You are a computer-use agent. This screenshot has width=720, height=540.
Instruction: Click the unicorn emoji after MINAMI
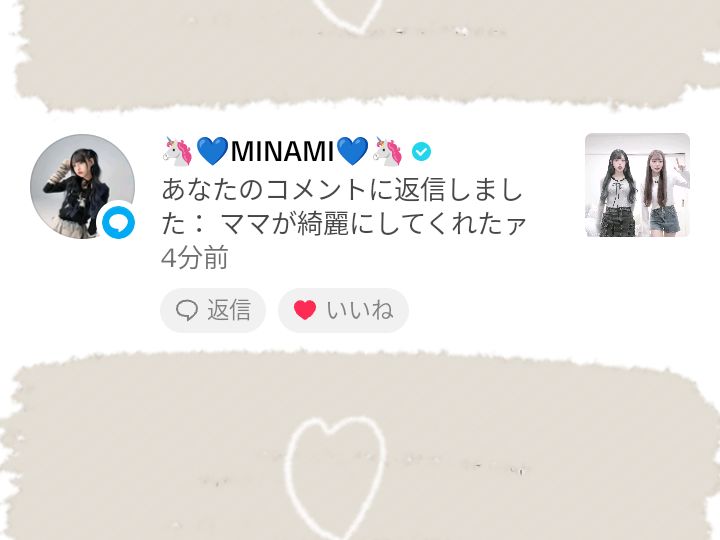click(387, 151)
